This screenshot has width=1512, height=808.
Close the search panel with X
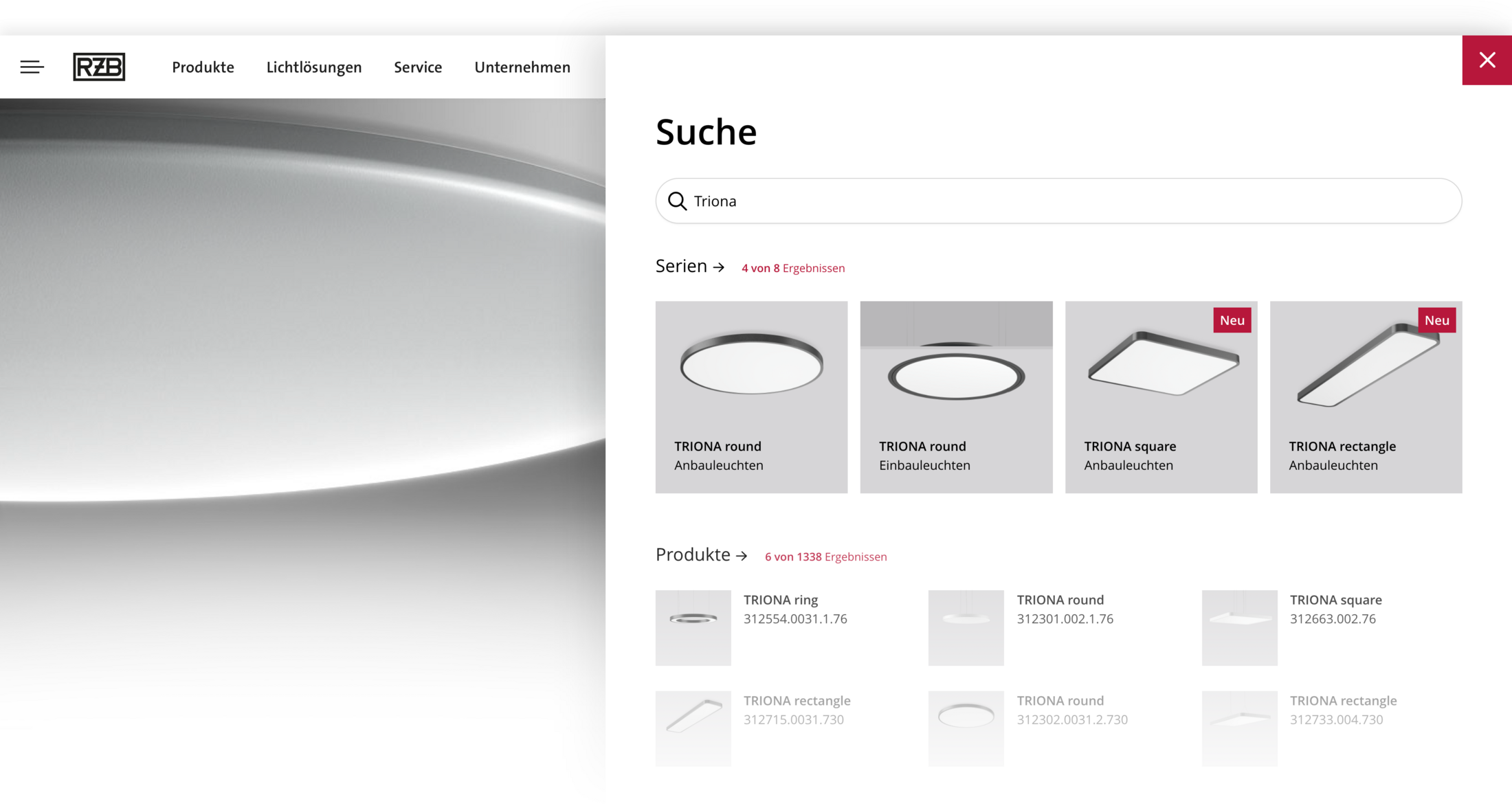point(1487,60)
